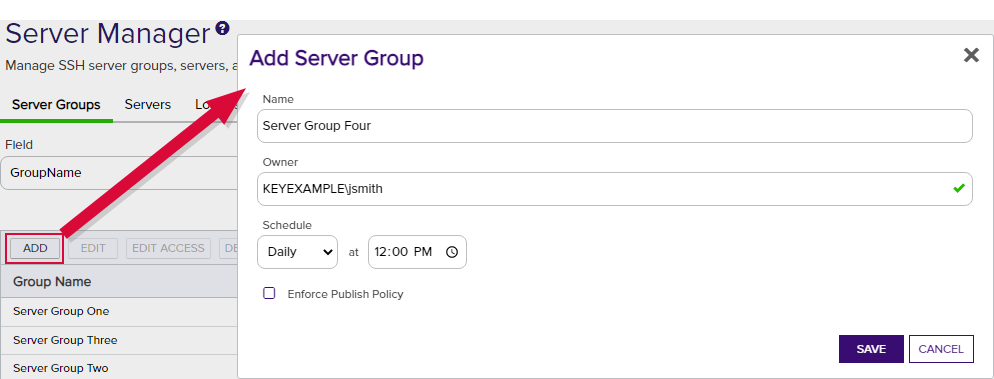The height and width of the screenshot is (379, 994).
Task: Close the Add Server Group dialog
Action: (971, 55)
